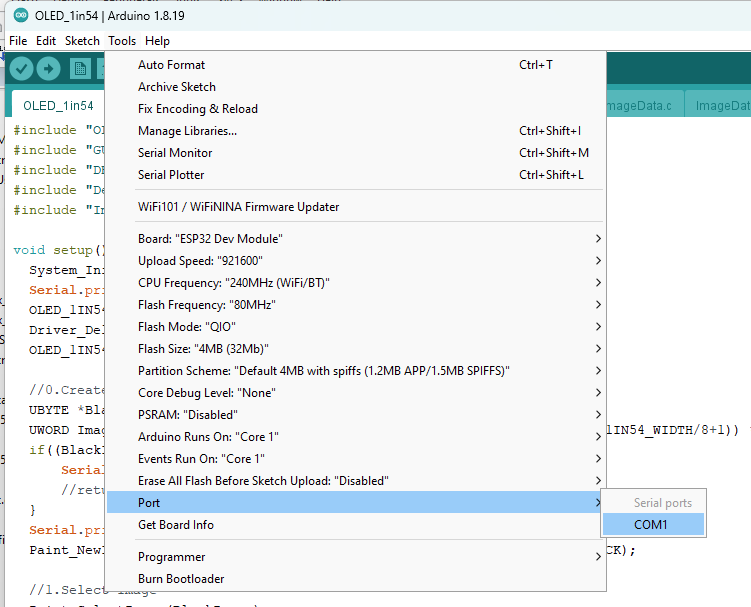Expand CPU Frequency: "240MHz (WiFi/BT)" submenu
Screen dimensions: 751x607
pyautogui.click(x=356, y=283)
